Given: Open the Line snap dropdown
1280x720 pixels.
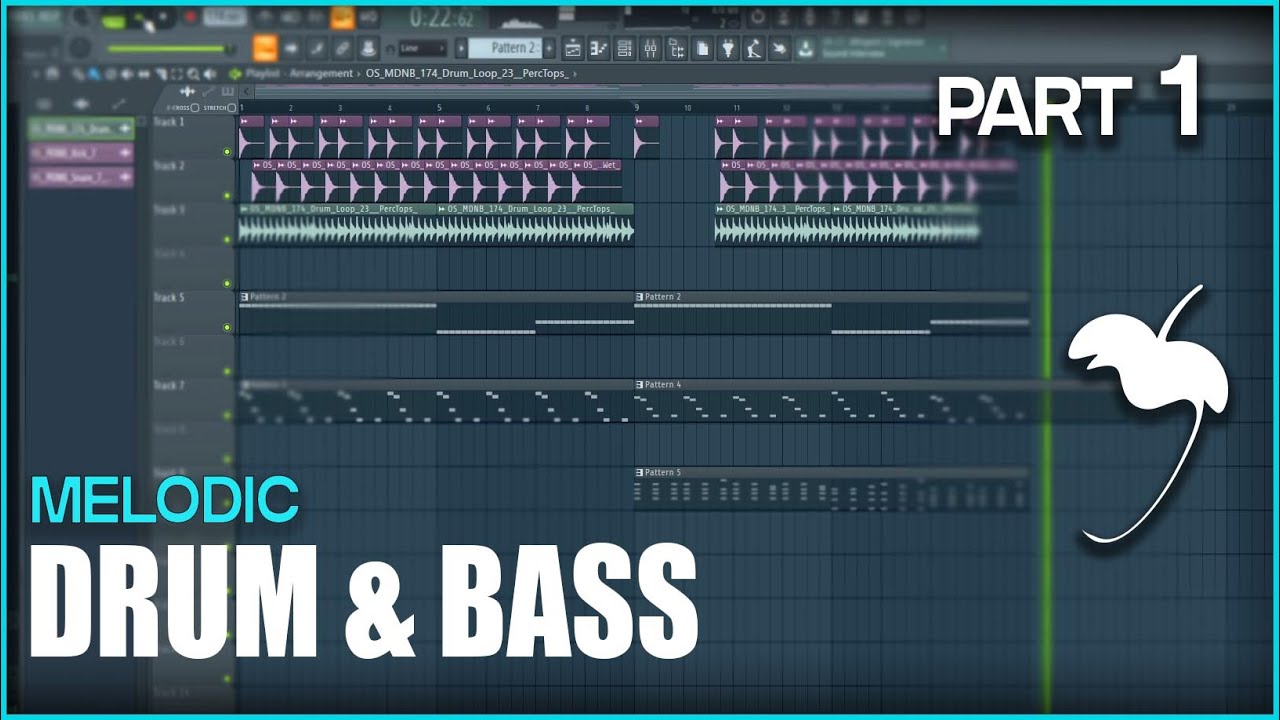Looking at the screenshot, I should pyautogui.click(x=422, y=48).
